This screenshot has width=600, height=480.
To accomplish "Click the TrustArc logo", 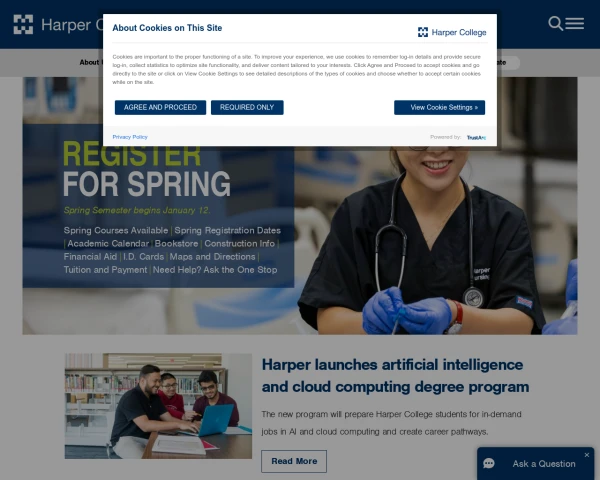I will click(x=476, y=137).
